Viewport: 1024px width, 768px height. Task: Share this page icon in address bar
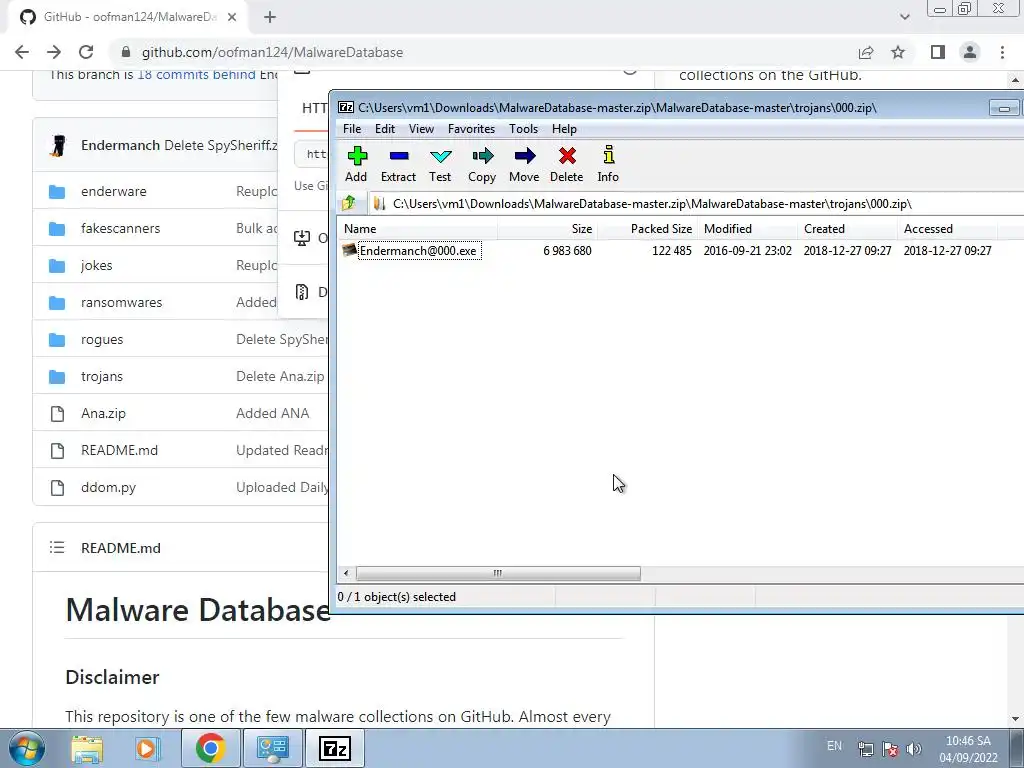(x=866, y=52)
